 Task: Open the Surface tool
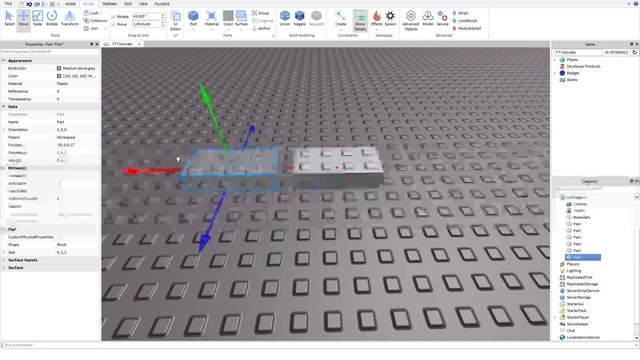241,18
